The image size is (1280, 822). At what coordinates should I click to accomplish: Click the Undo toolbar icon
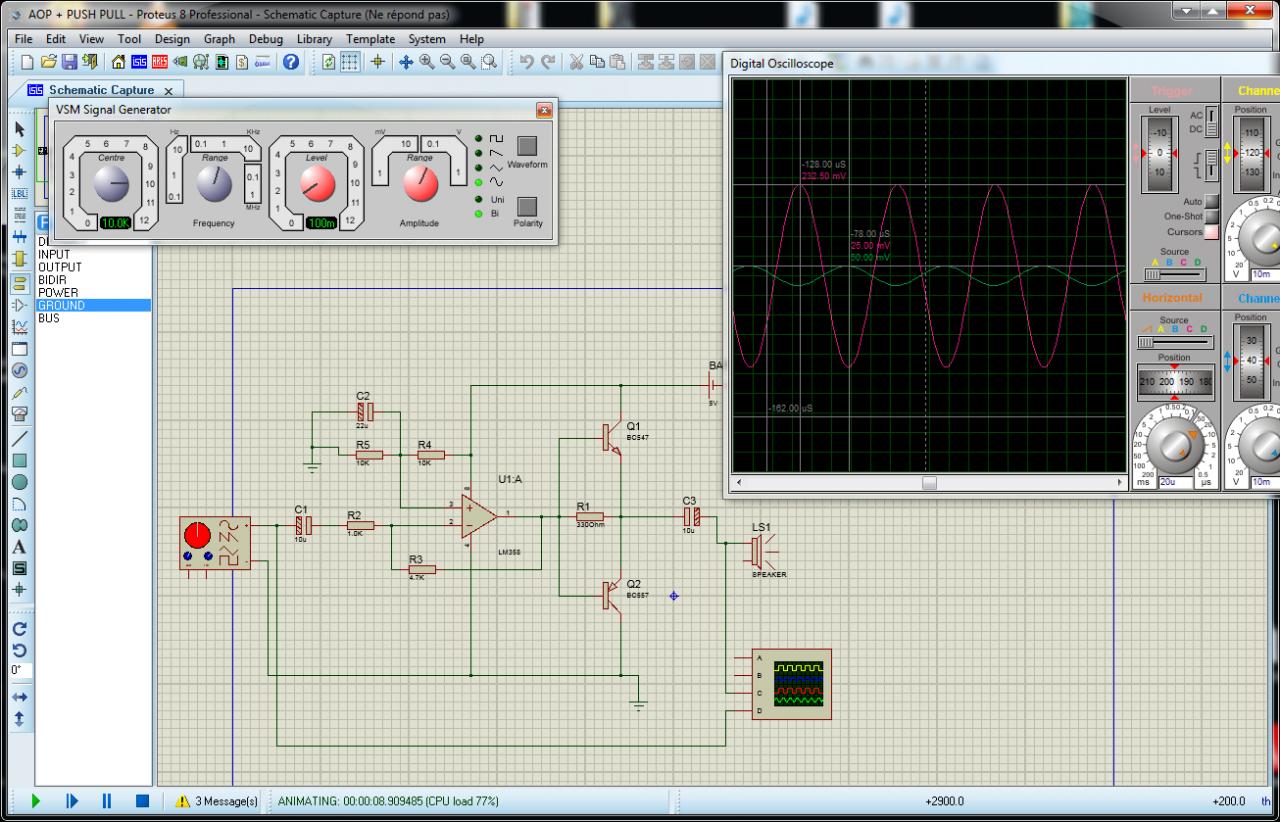coord(527,62)
